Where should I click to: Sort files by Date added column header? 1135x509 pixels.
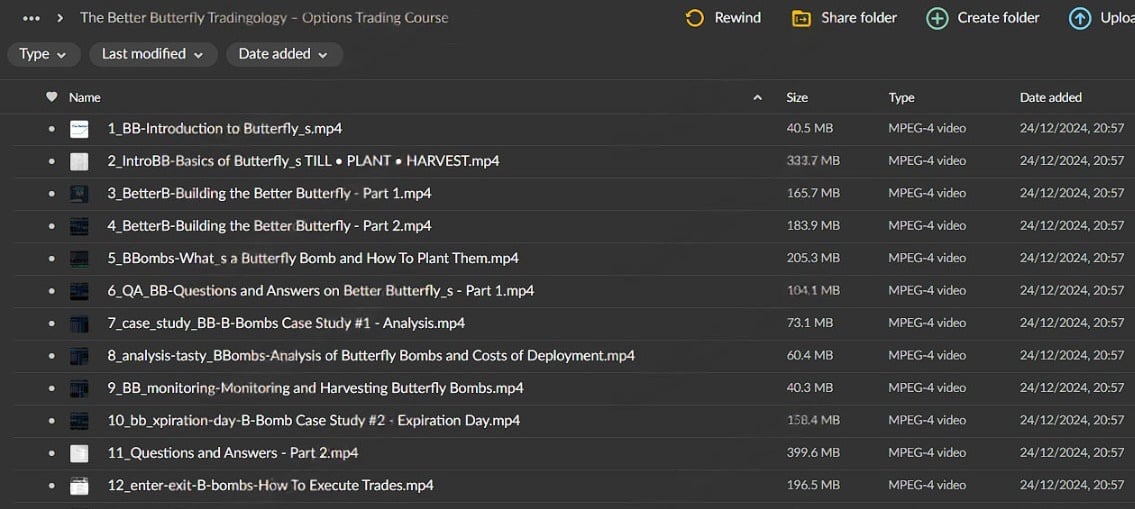point(1050,97)
